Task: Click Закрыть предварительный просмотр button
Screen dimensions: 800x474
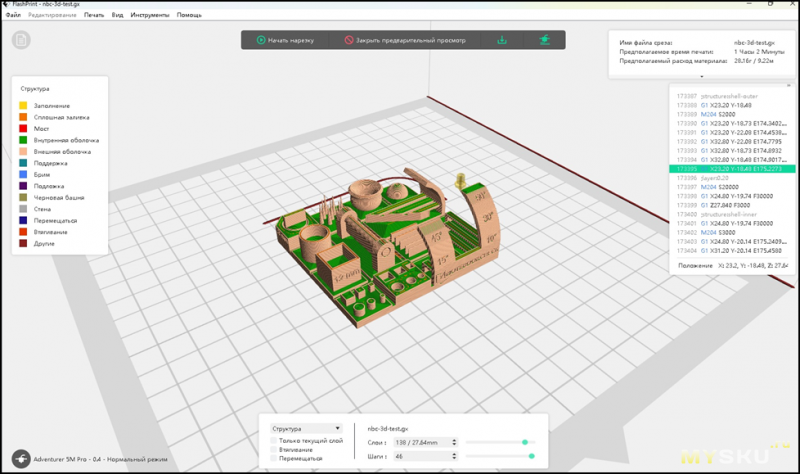Action: [403, 40]
